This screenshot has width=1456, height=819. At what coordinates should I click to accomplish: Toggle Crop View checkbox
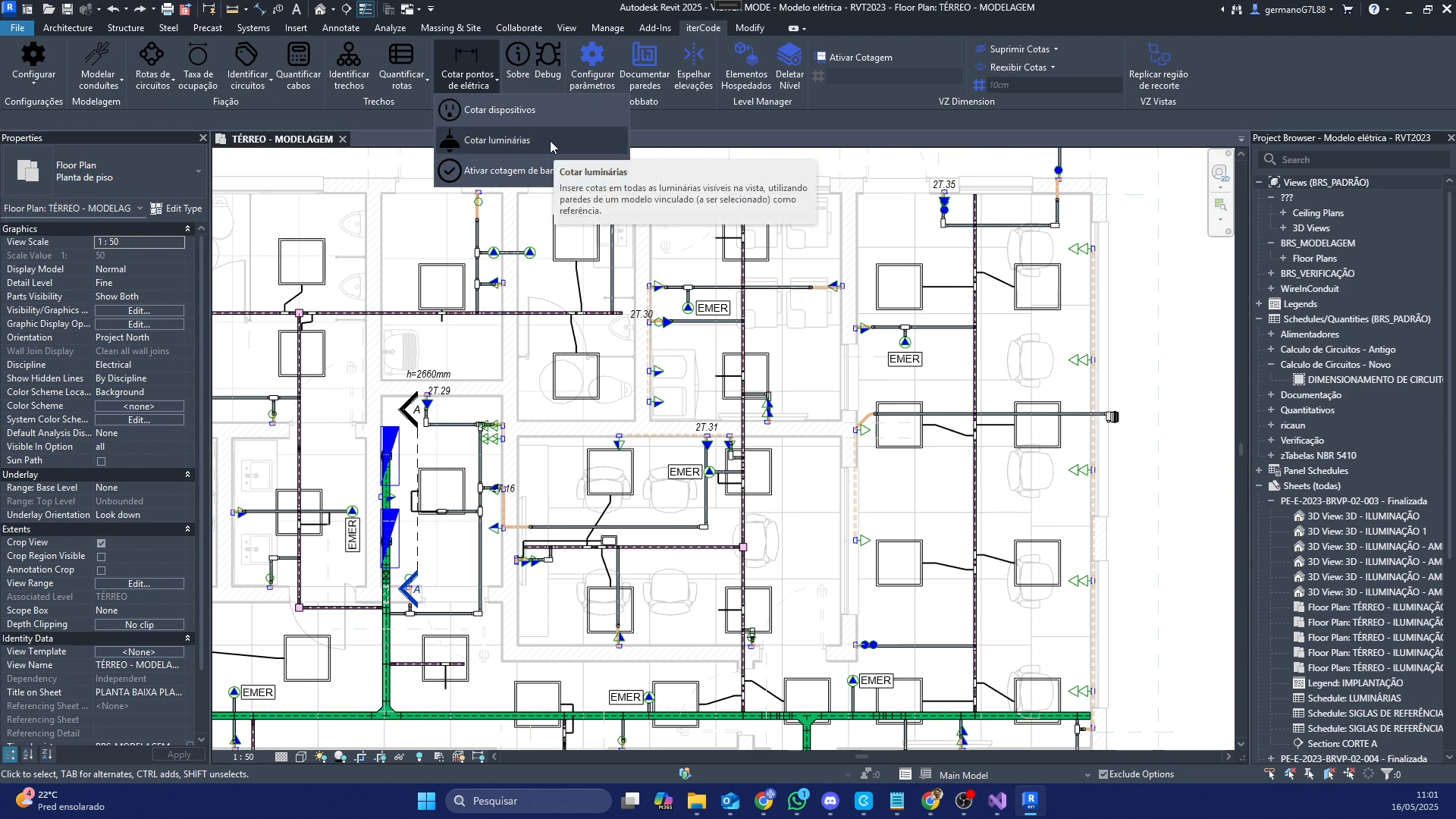click(x=101, y=543)
